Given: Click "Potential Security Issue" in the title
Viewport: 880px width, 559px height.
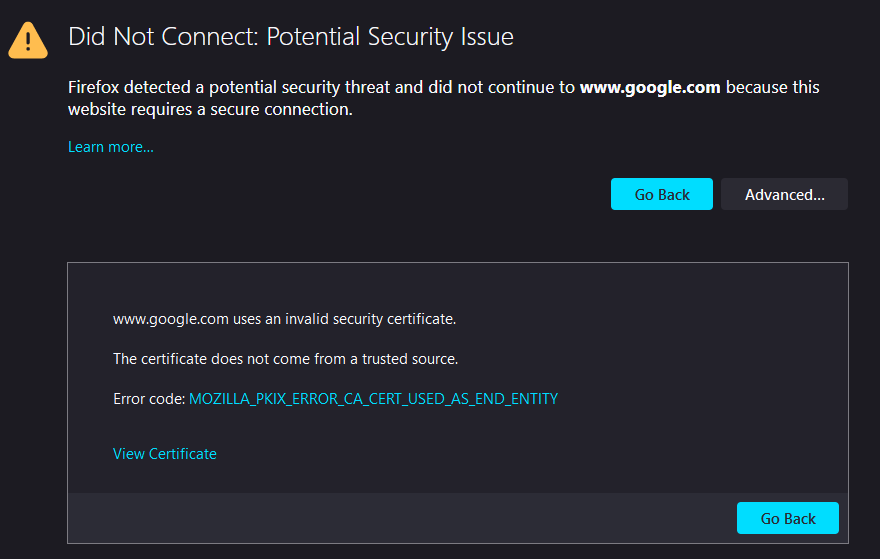Looking at the screenshot, I should coord(390,38).
